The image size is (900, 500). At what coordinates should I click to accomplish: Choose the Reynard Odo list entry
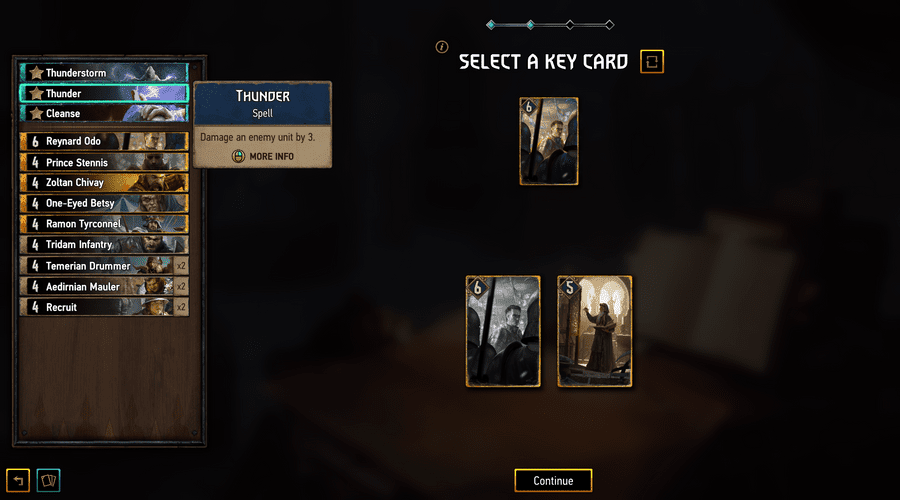pos(104,141)
